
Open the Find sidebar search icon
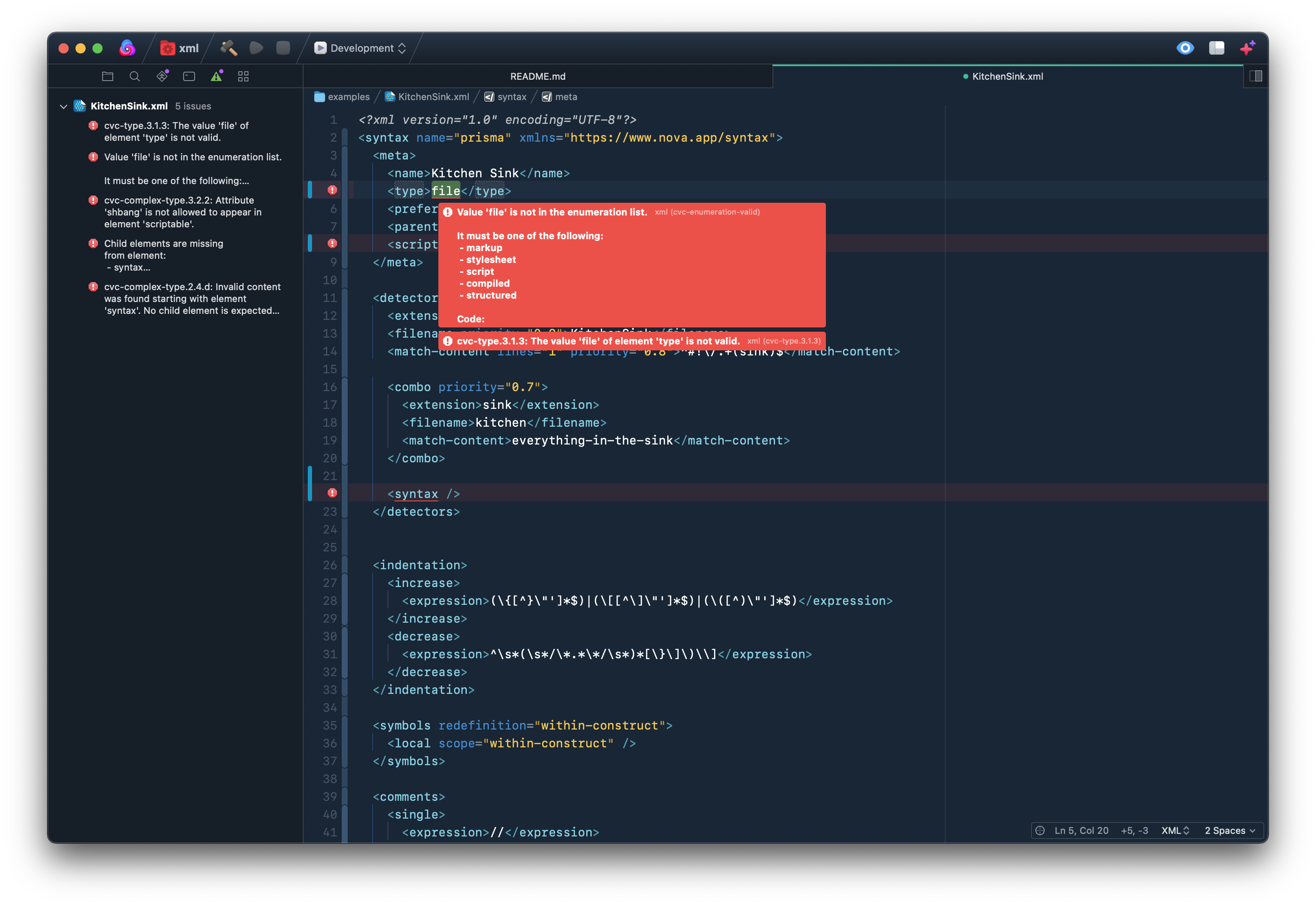(x=134, y=76)
